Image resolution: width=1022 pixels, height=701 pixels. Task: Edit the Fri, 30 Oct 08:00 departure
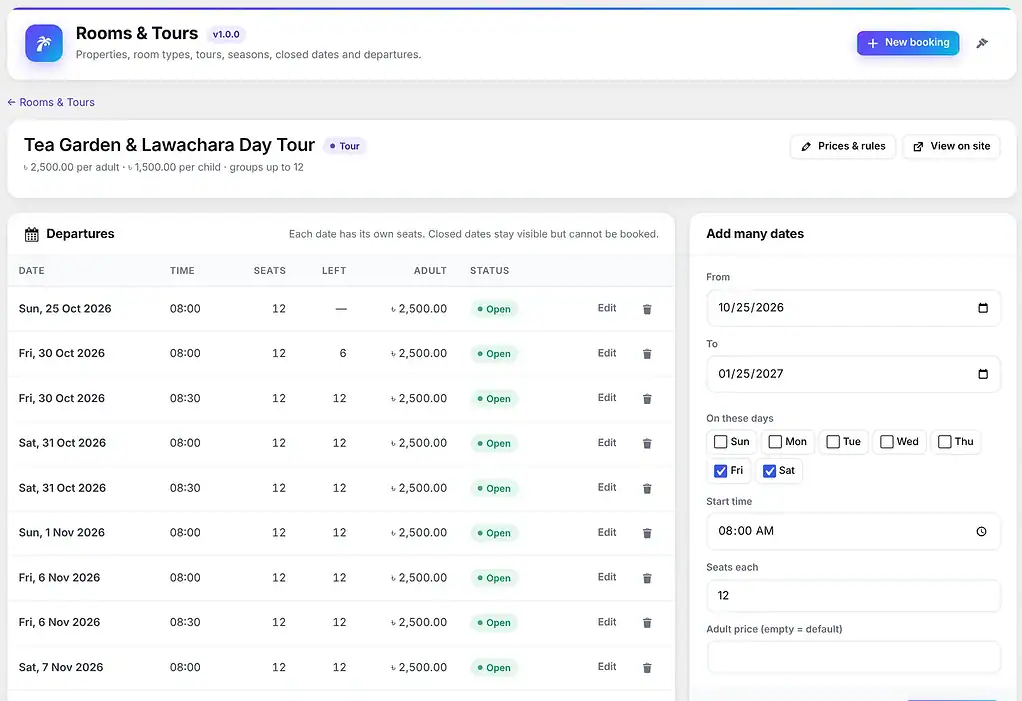[x=607, y=353]
